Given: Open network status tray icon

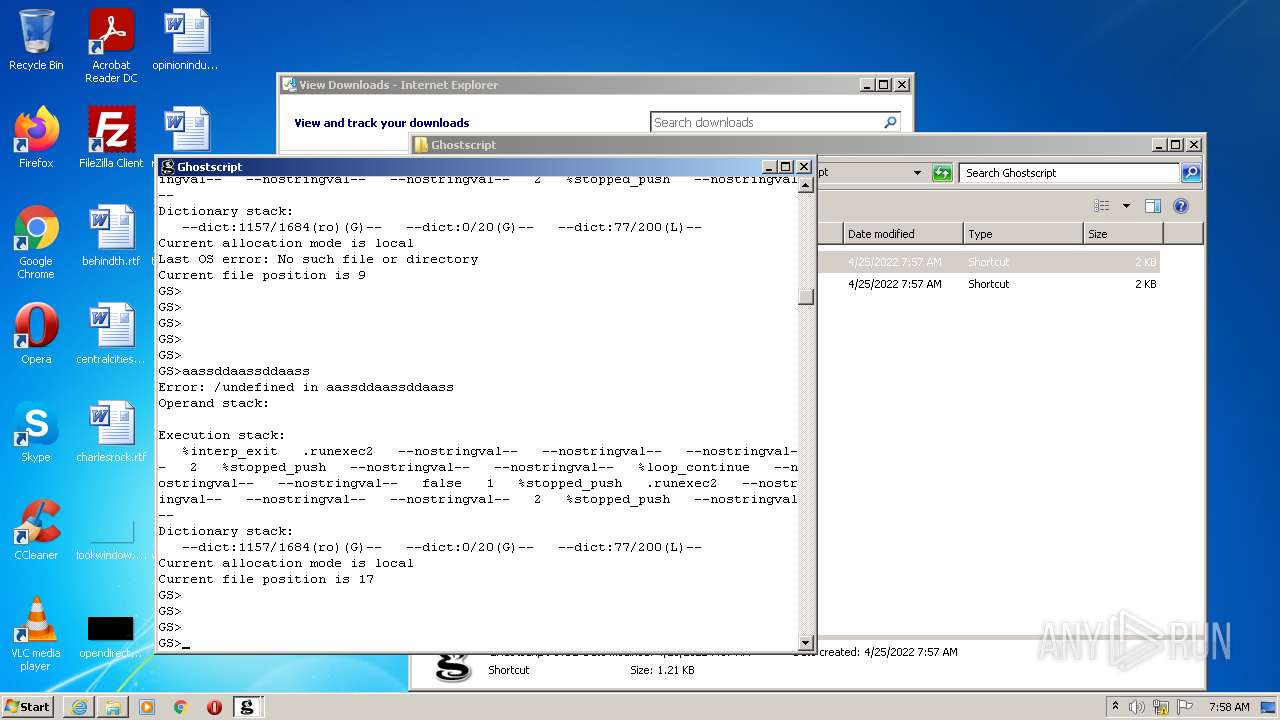Looking at the screenshot, I should click(1160, 707).
